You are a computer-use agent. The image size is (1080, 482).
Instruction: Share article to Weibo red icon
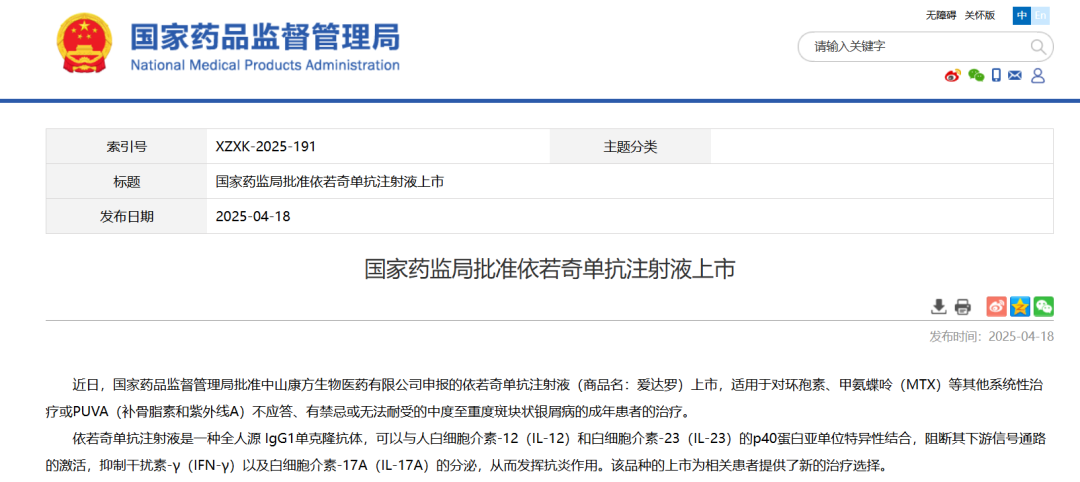(x=996, y=306)
